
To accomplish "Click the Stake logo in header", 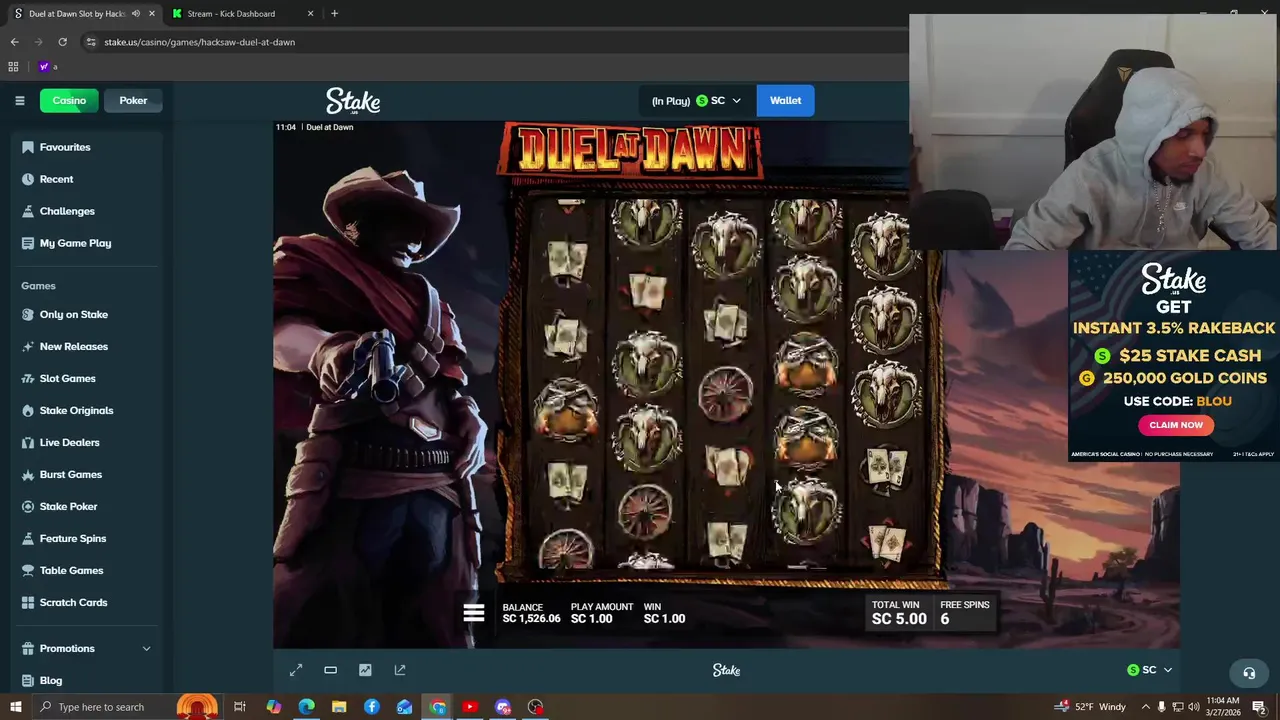I will [x=353, y=100].
